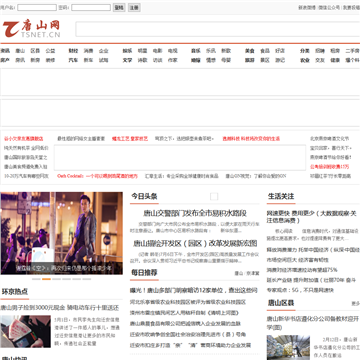Open the 新房 navigation link

click(35, 60)
